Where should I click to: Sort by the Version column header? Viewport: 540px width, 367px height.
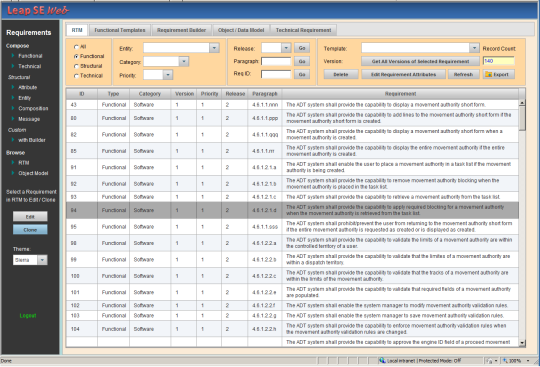[184, 94]
